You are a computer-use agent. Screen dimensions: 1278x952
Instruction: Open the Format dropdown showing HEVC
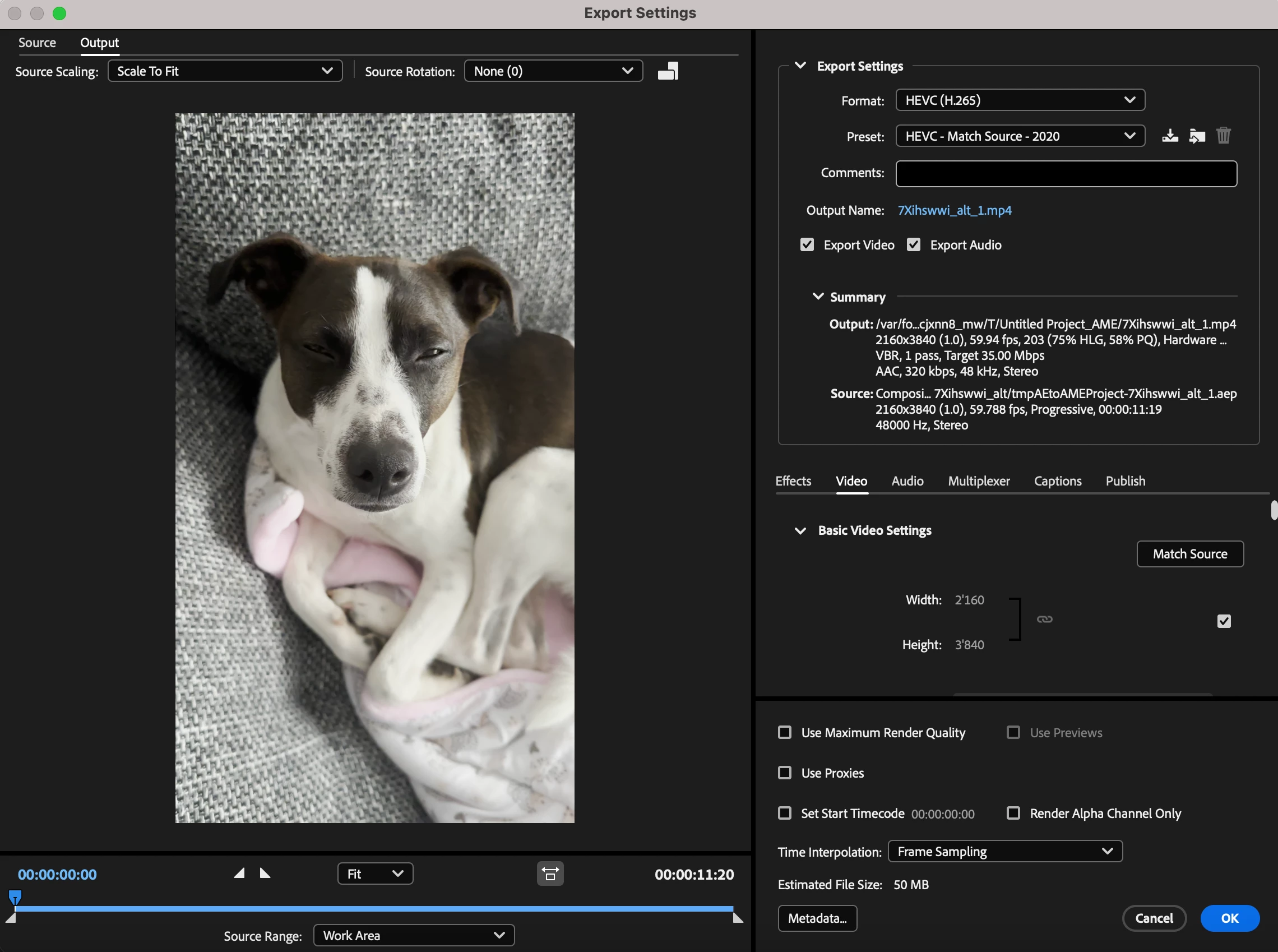click(1019, 100)
